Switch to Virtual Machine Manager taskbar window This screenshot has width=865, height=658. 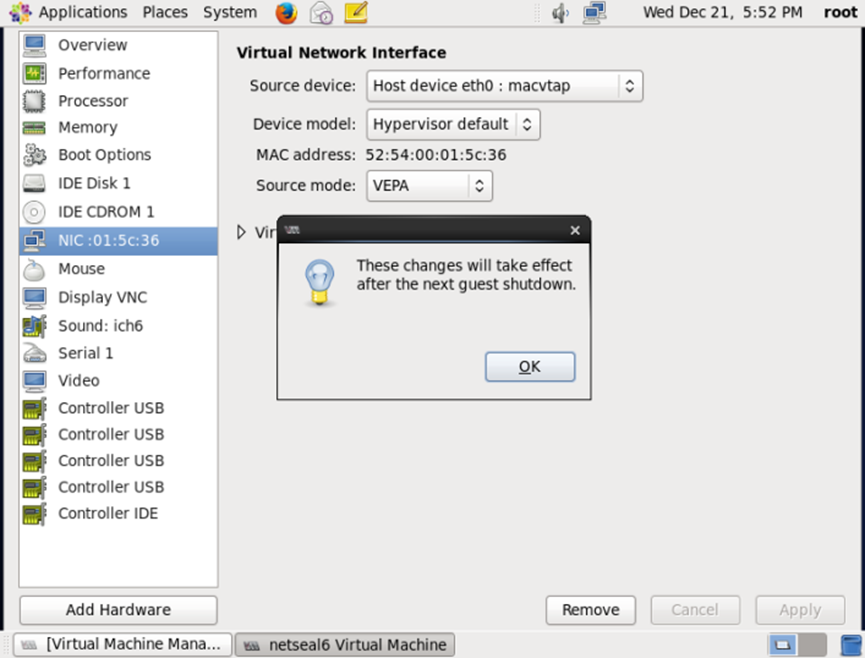click(122, 644)
